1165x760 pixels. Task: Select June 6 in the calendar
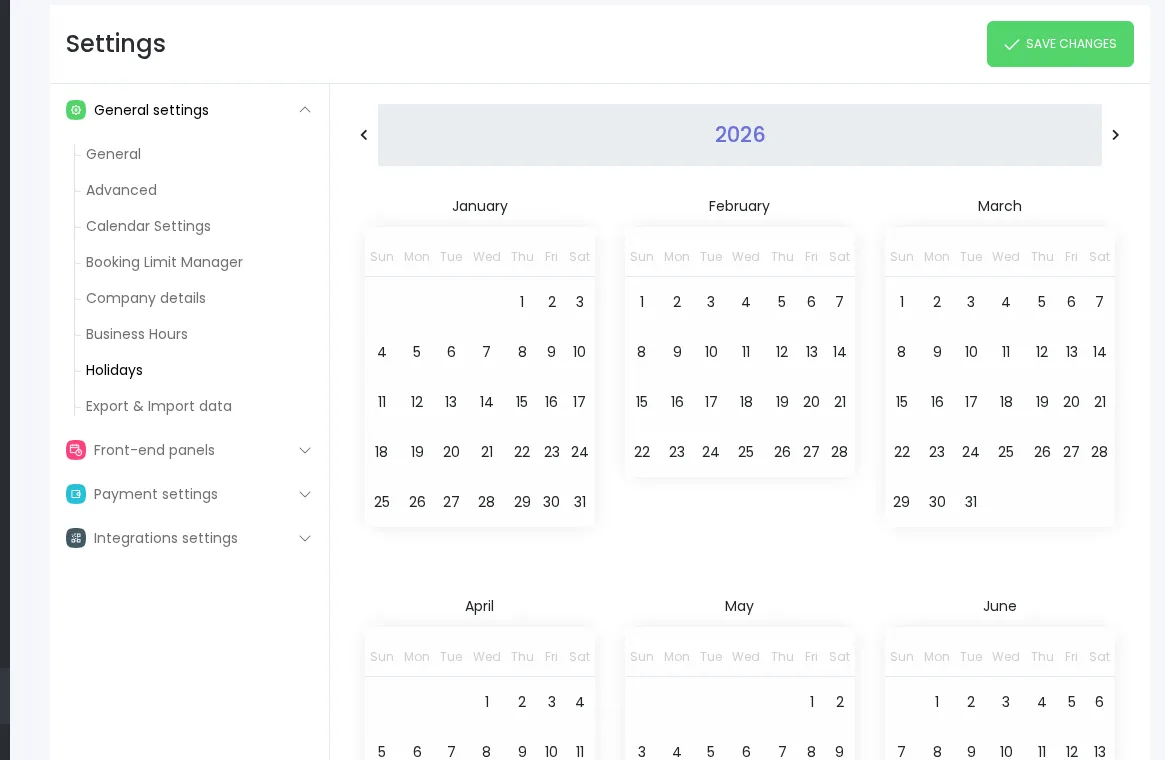1099,702
